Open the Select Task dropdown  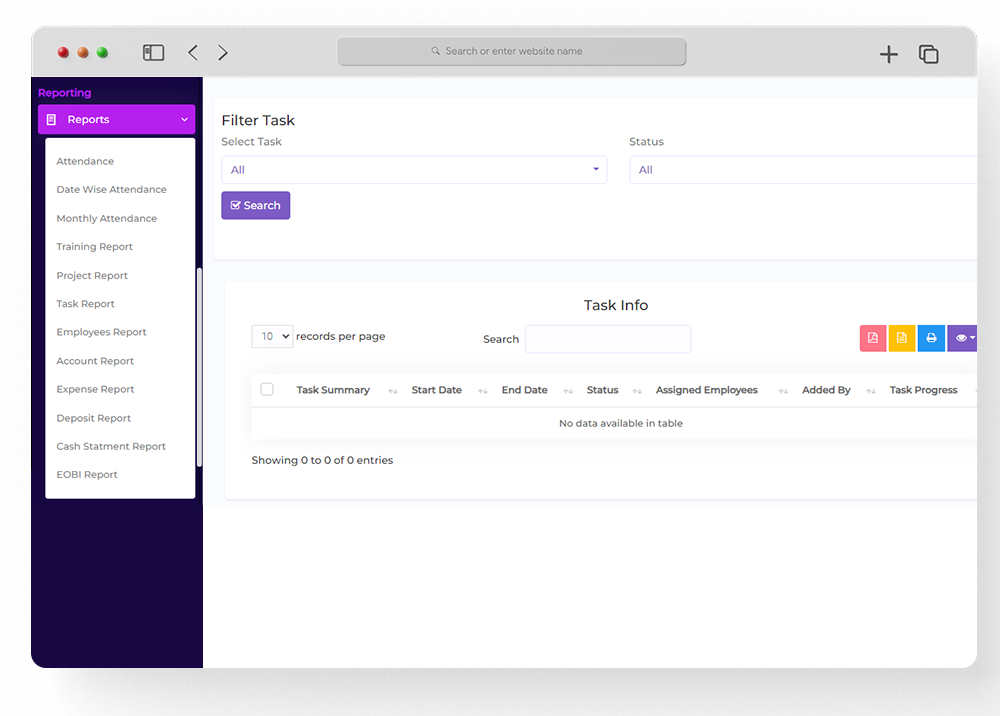click(414, 170)
